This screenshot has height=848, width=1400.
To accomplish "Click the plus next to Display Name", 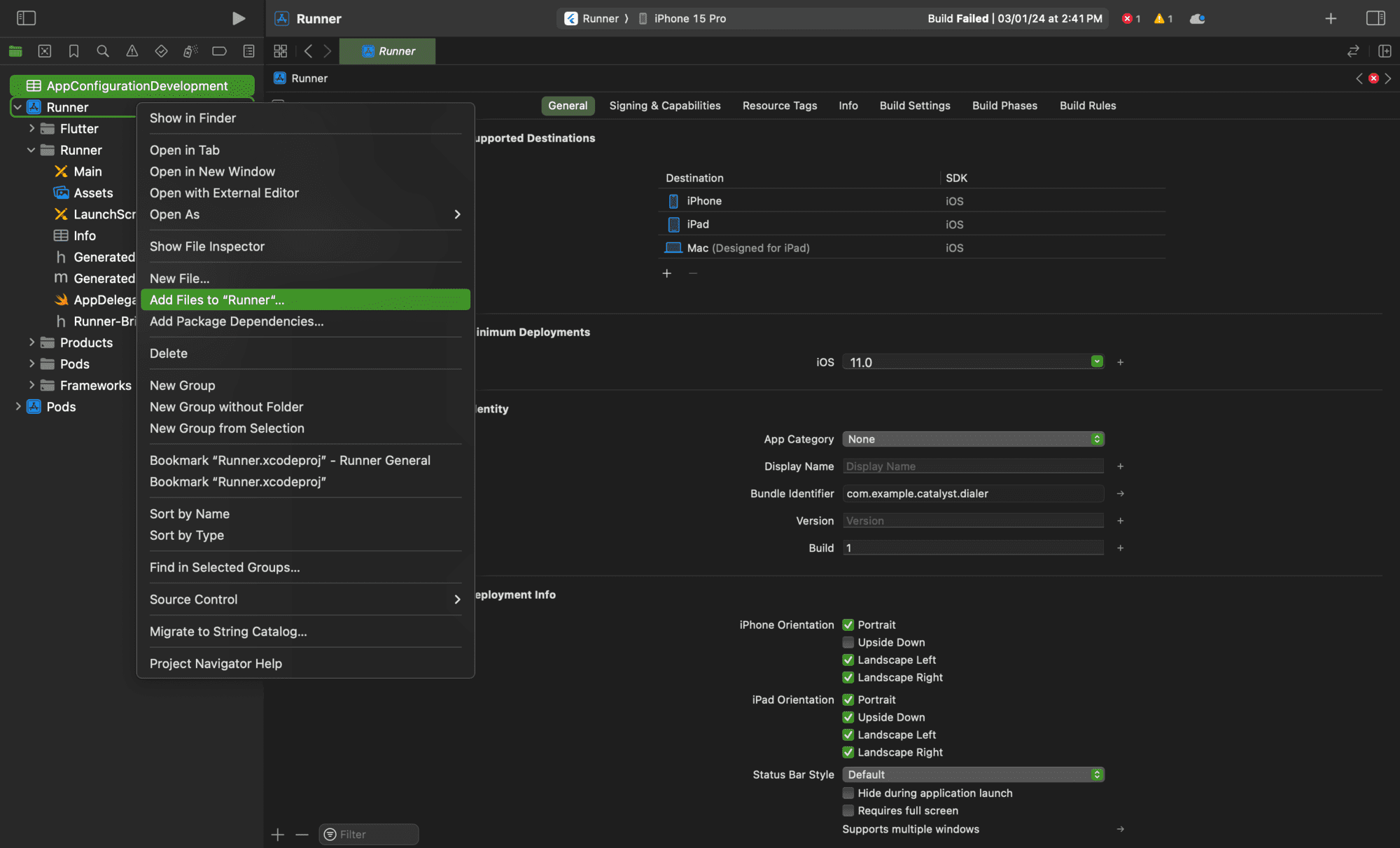I will (1120, 466).
